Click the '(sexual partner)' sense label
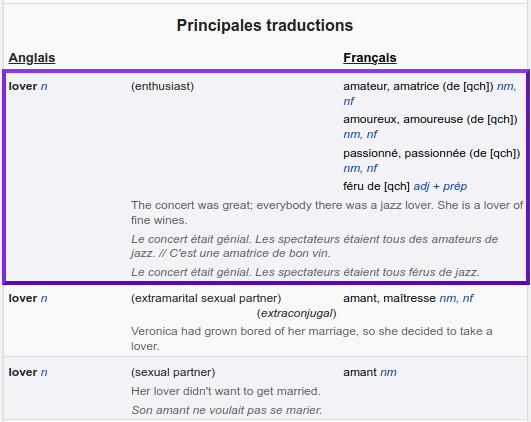Image resolution: width=531 pixels, height=422 pixels. [173, 372]
